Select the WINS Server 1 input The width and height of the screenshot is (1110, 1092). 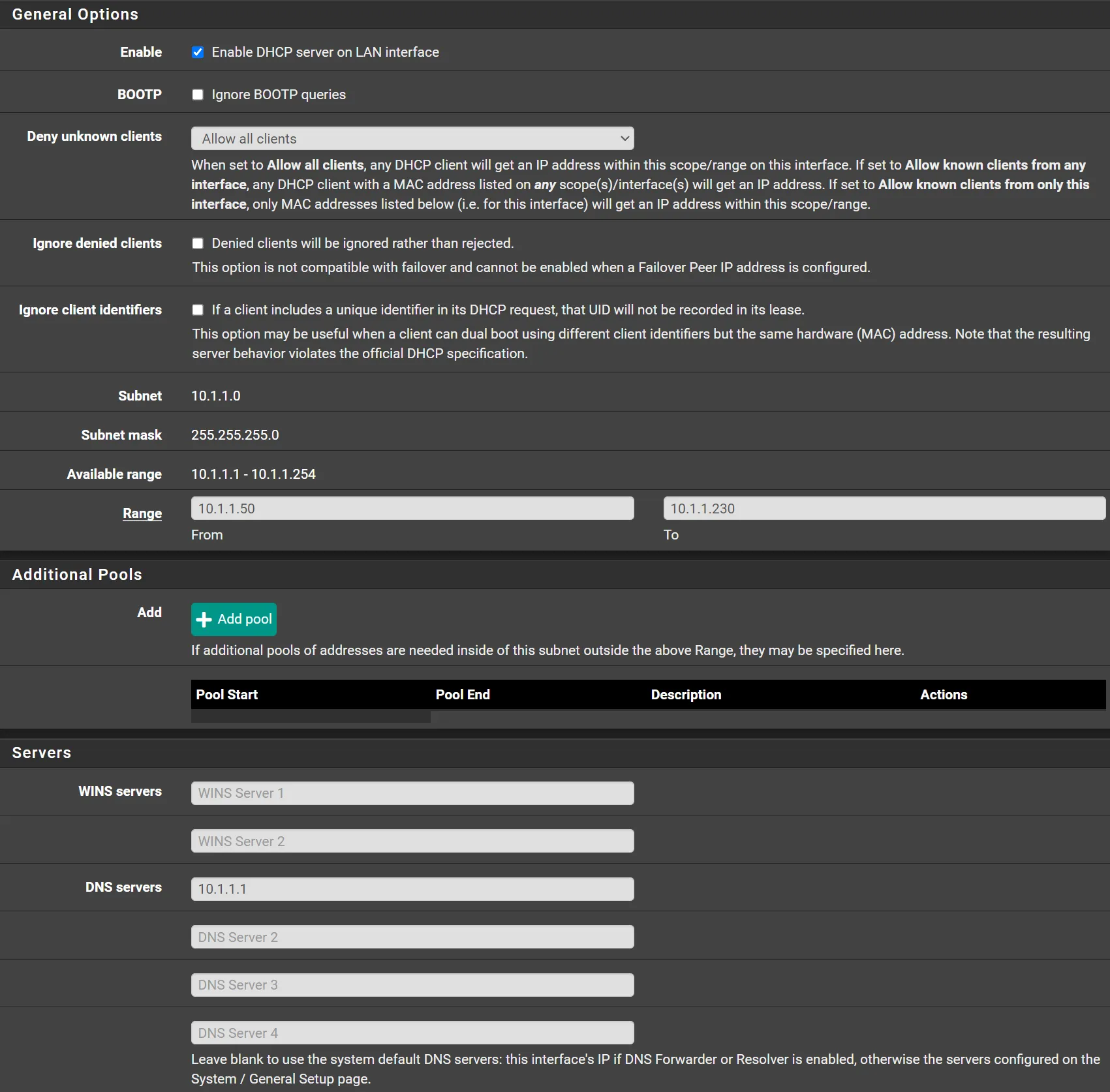tap(412, 793)
